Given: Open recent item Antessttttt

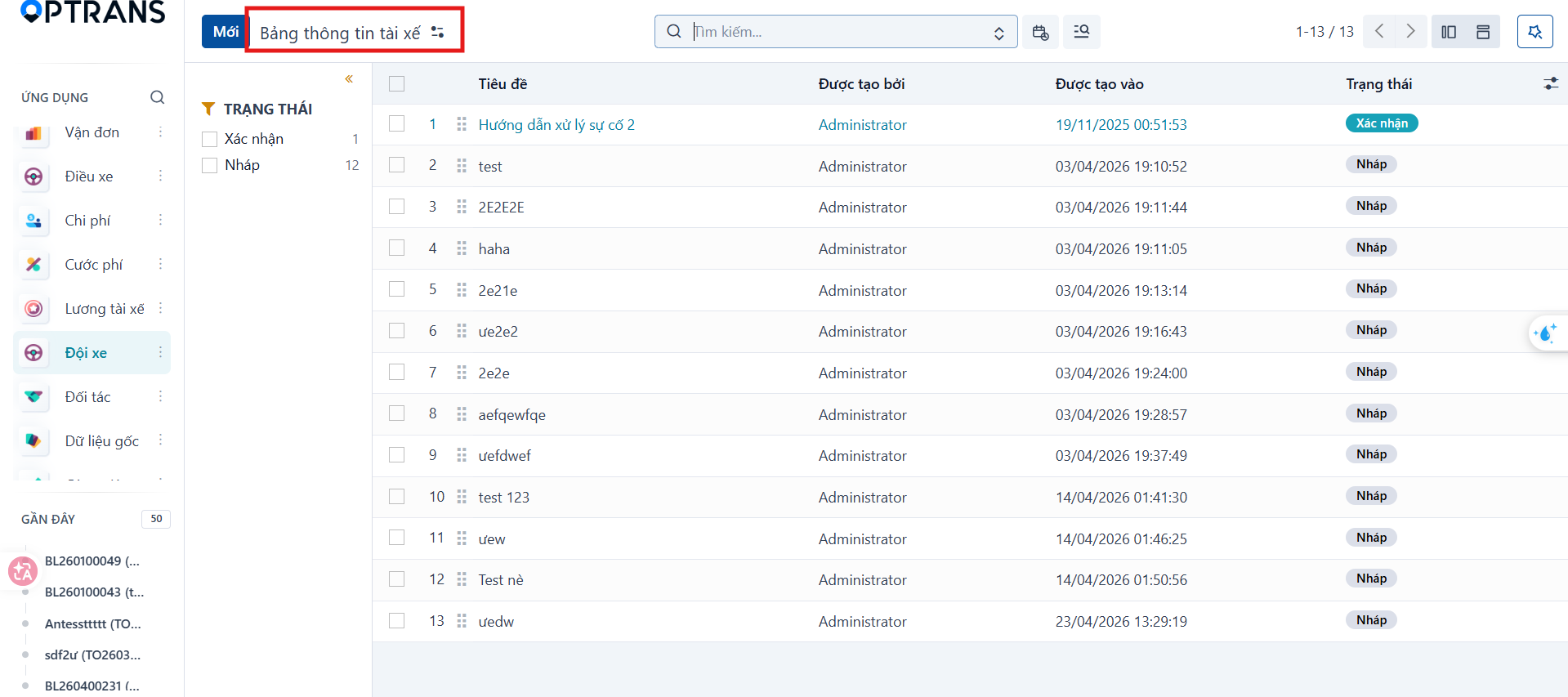Looking at the screenshot, I should [92, 624].
